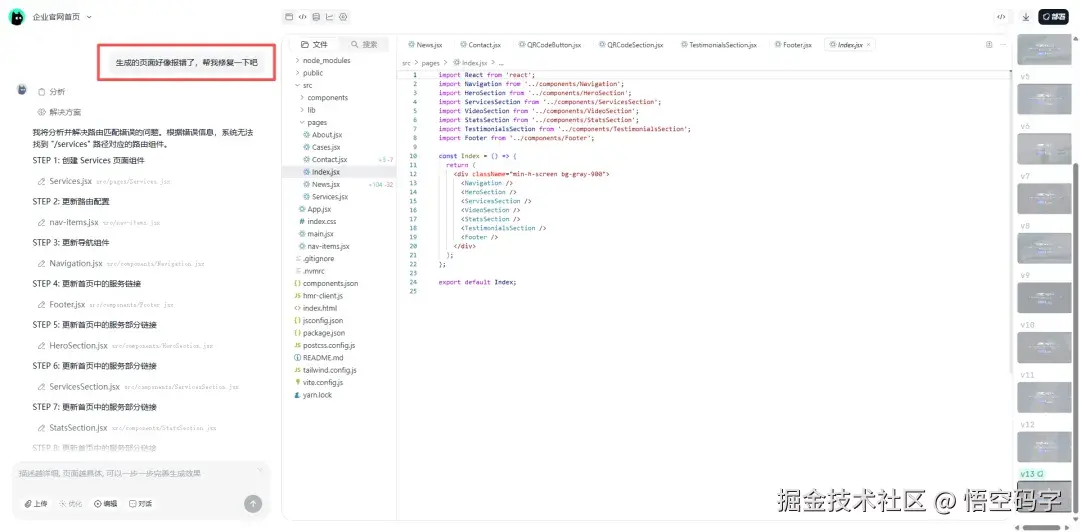Toggle the code panel icon beside download
The width and height of the screenshot is (1080, 532).
pos(1001,17)
